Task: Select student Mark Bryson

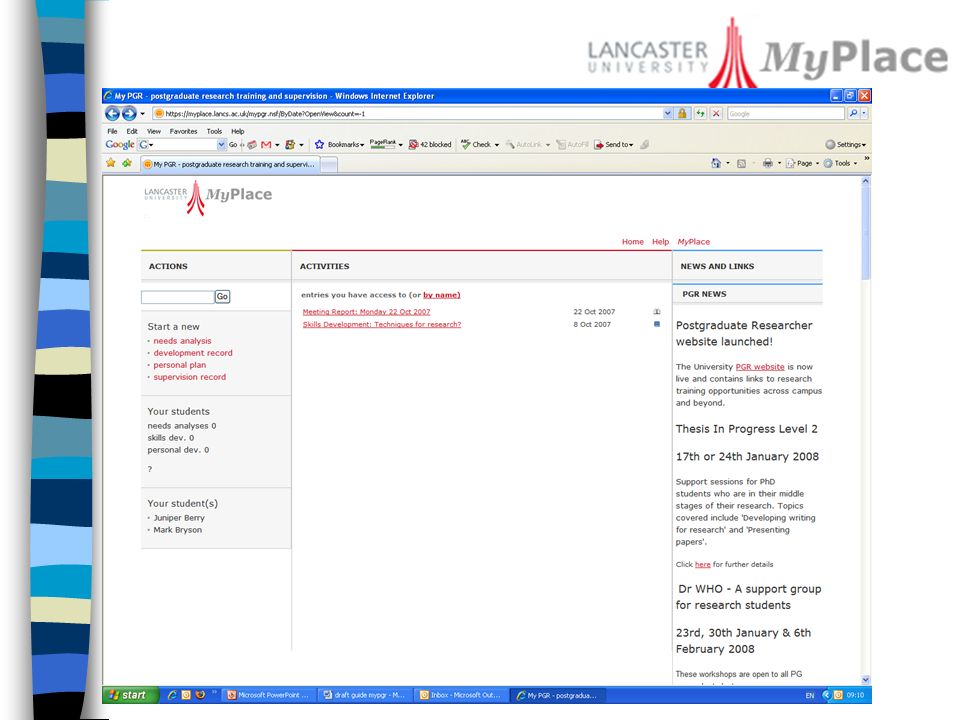Action: click(177, 530)
